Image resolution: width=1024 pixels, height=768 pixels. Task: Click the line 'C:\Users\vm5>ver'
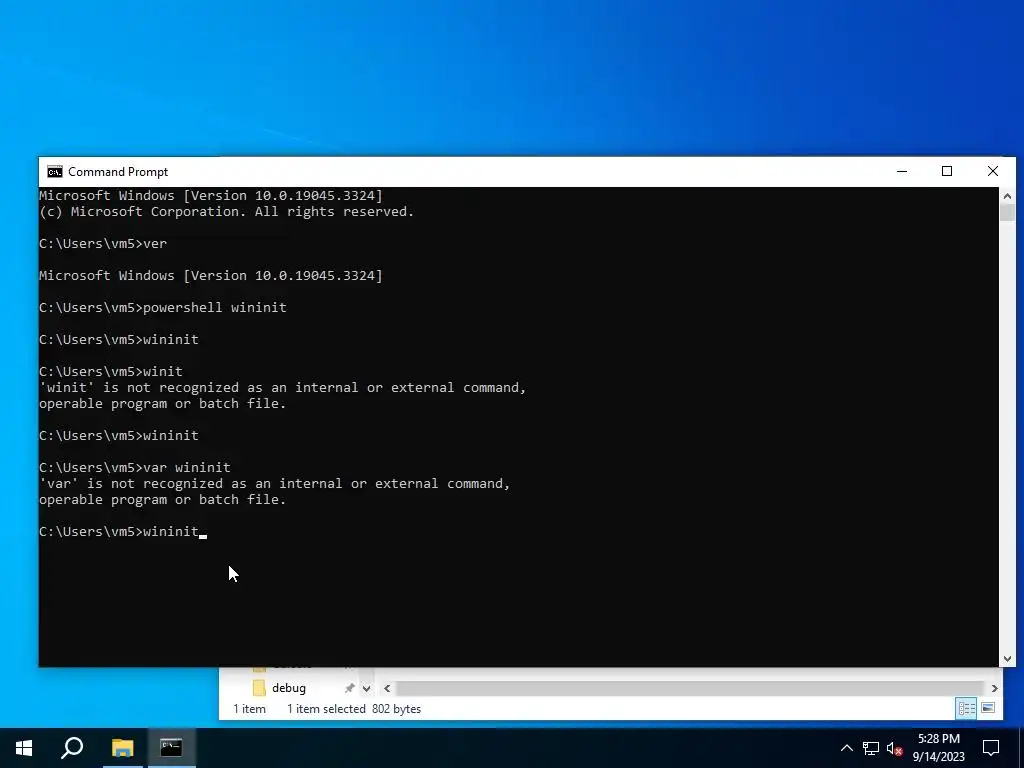click(x=103, y=244)
